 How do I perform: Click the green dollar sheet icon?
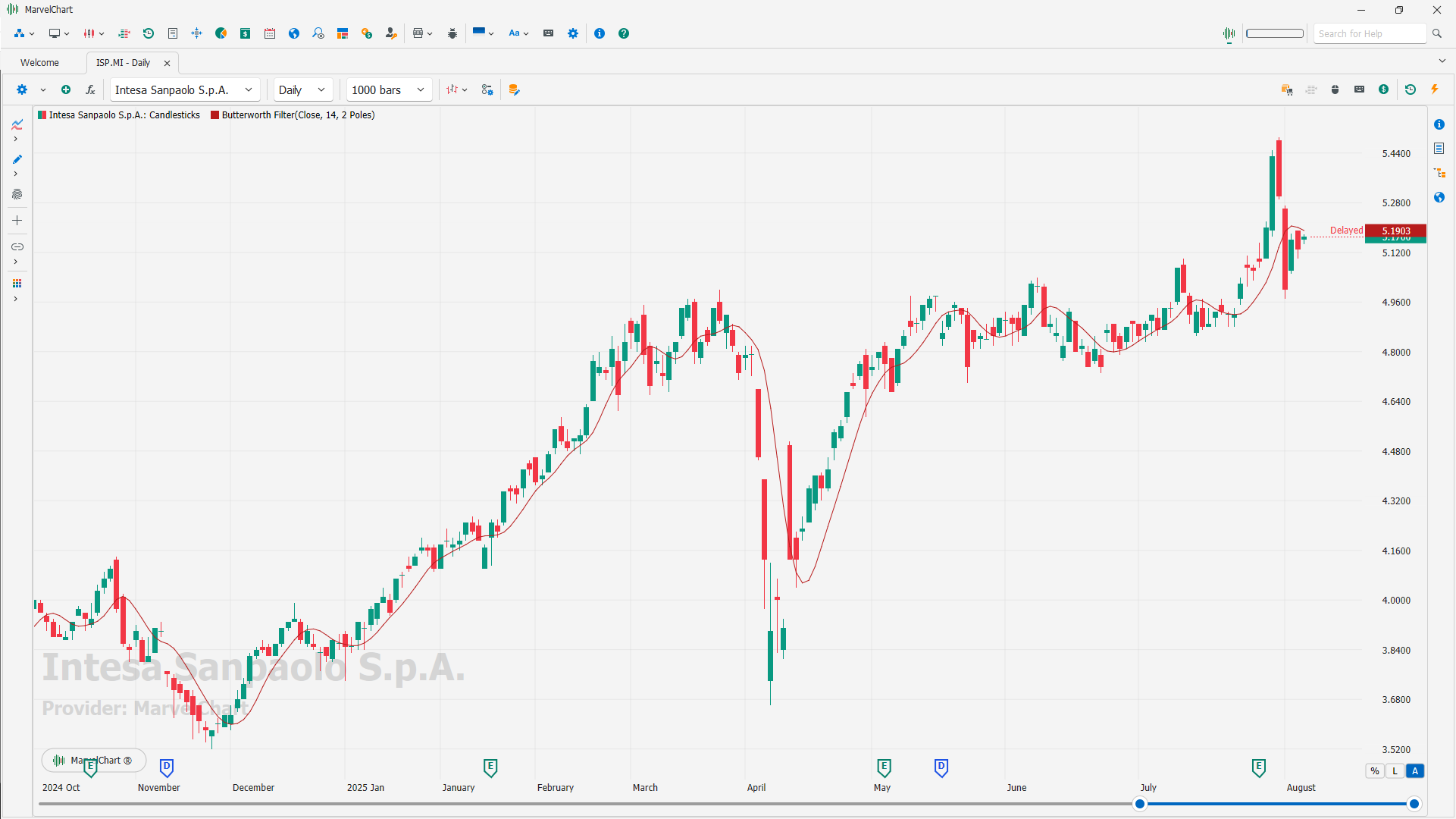point(246,33)
